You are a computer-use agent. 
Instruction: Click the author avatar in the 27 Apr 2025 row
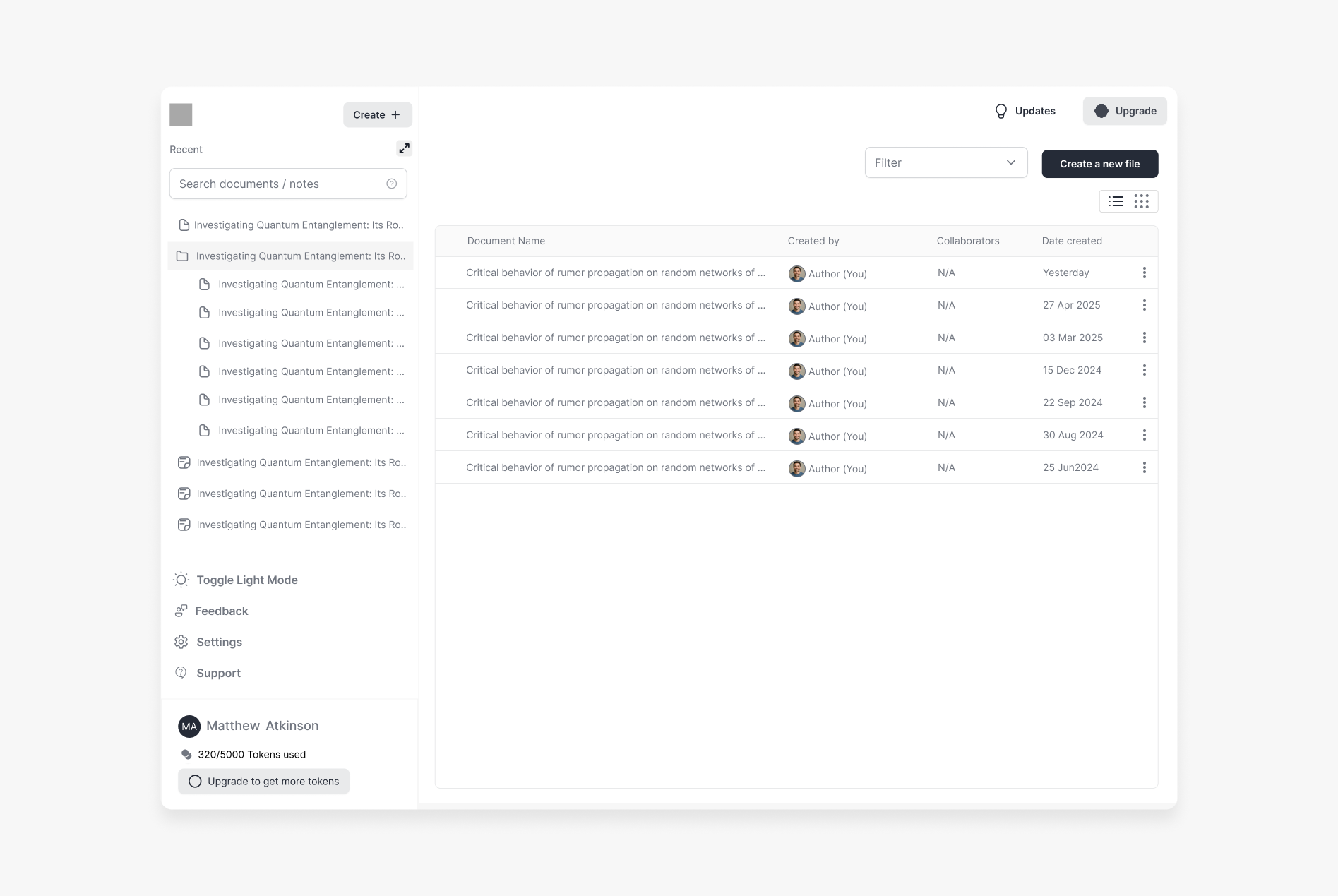tap(797, 306)
